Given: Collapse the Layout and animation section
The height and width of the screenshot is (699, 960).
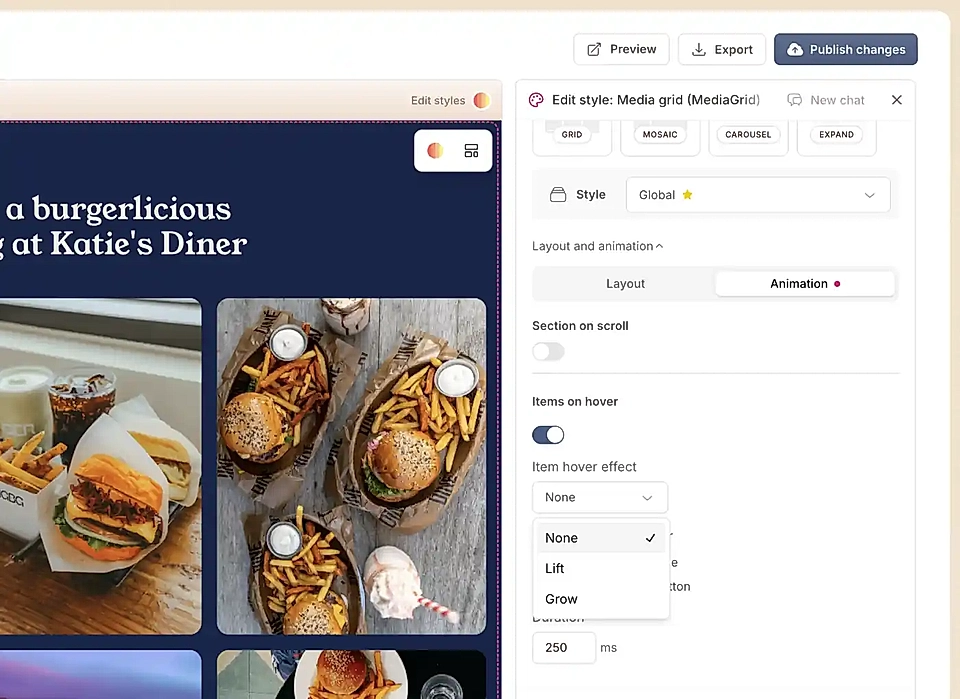Looking at the screenshot, I should pyautogui.click(x=598, y=246).
